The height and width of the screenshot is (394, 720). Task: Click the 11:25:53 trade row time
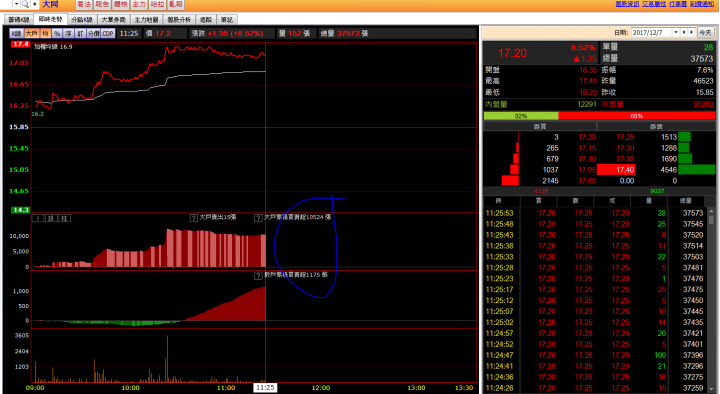click(x=500, y=213)
